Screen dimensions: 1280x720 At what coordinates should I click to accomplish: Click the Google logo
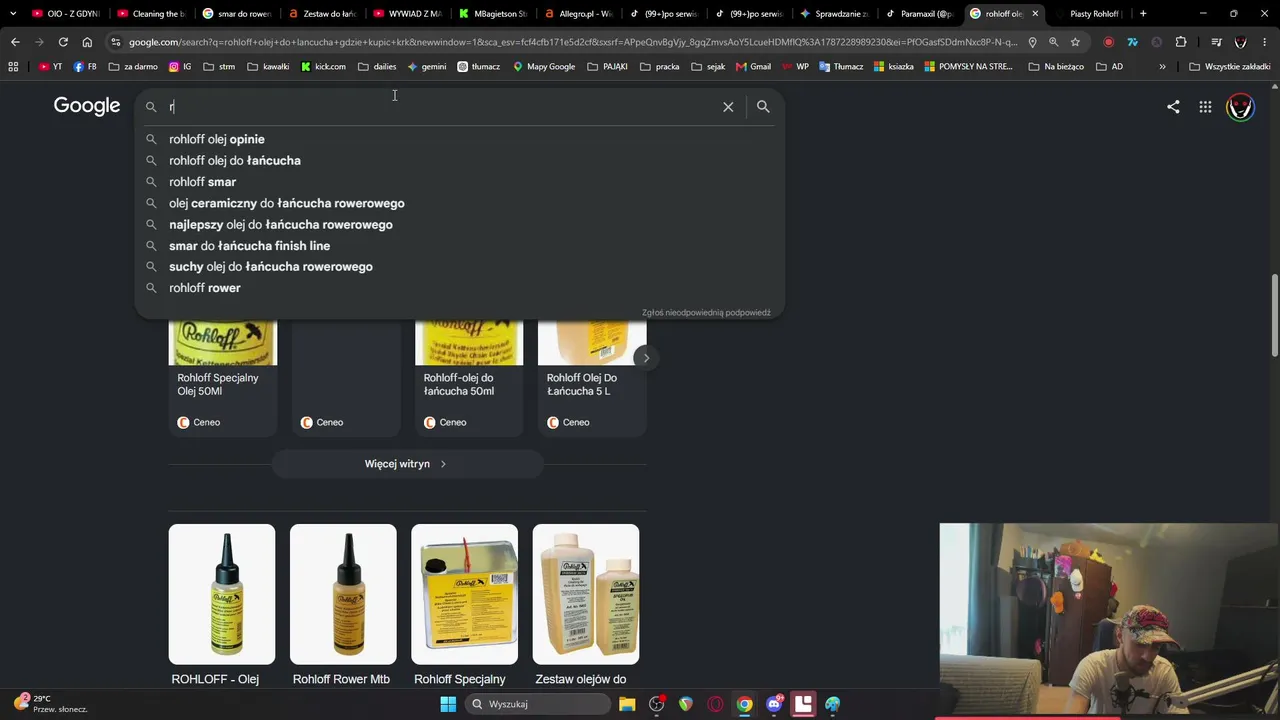point(87,106)
